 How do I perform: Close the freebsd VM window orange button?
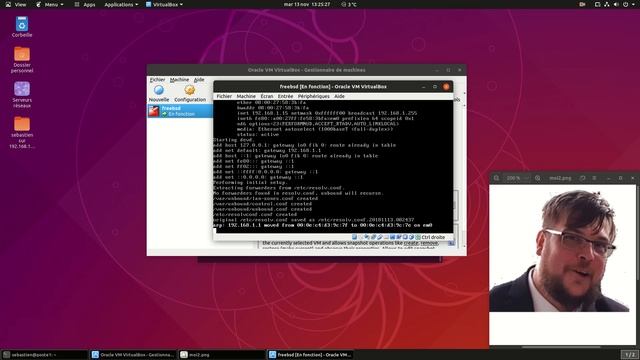pos(446,87)
